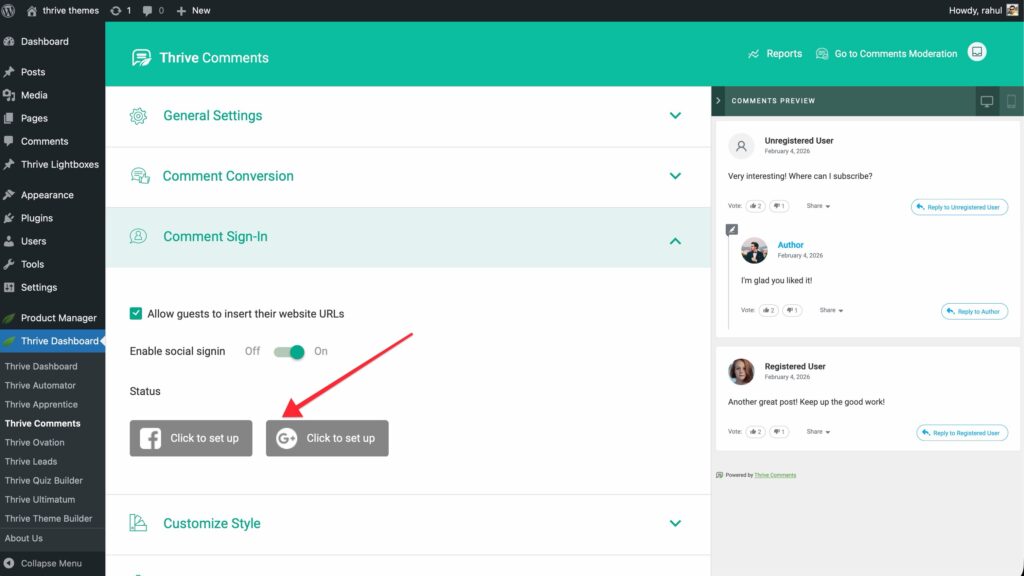
Task: Click Google Click to set up button
Action: coord(327,438)
